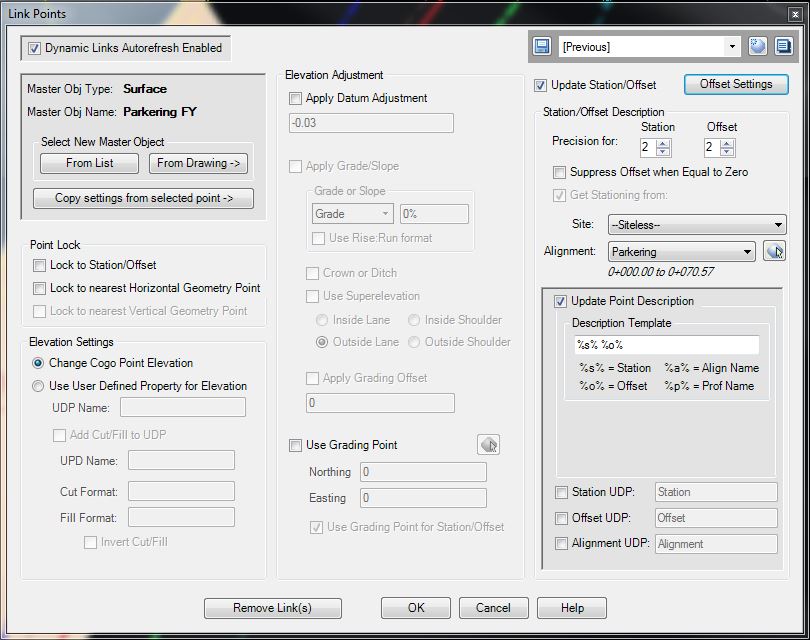Check Suppress Offset when Equal to Zero
810x640 pixels.
pos(560,173)
